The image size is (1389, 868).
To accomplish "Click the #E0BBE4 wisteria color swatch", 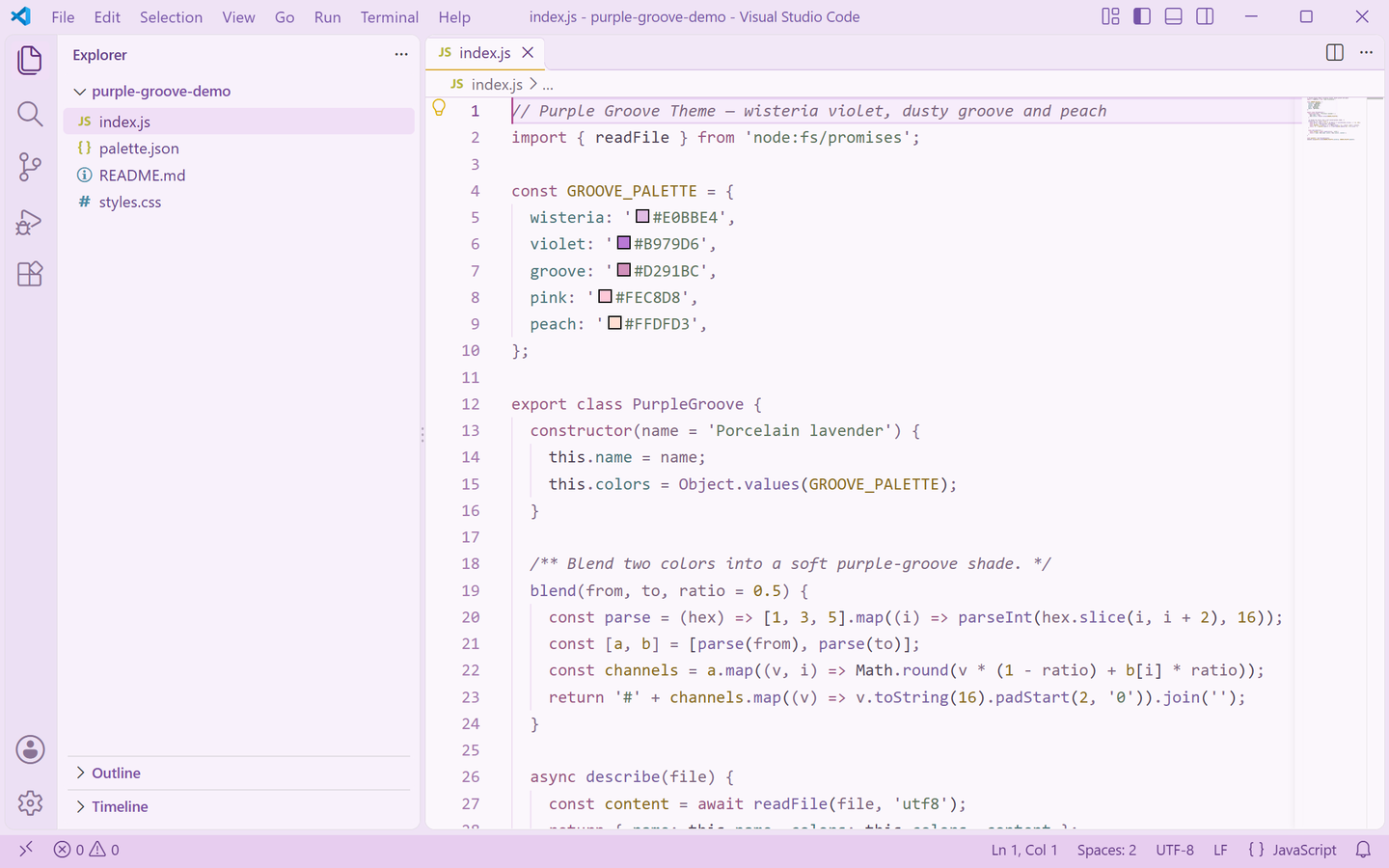I will [x=642, y=216].
